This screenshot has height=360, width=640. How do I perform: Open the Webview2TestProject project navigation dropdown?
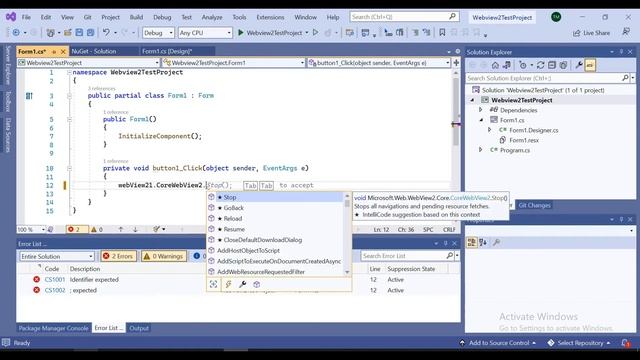(89, 62)
